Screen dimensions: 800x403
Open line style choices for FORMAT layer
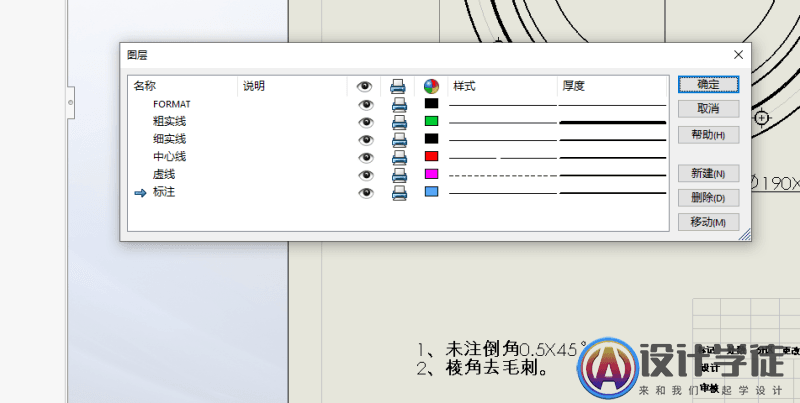point(503,105)
